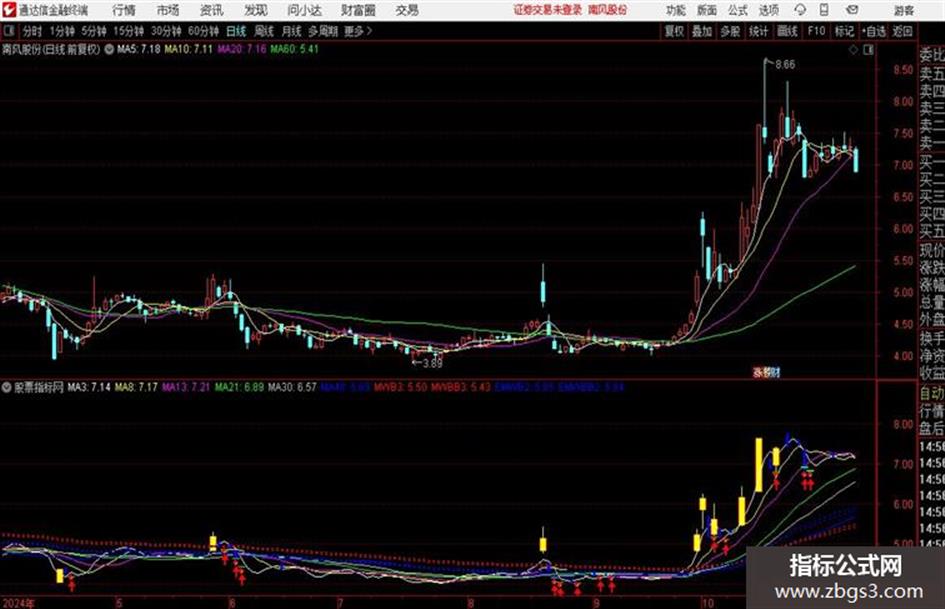Expand the 更多 period options

(x=358, y=31)
